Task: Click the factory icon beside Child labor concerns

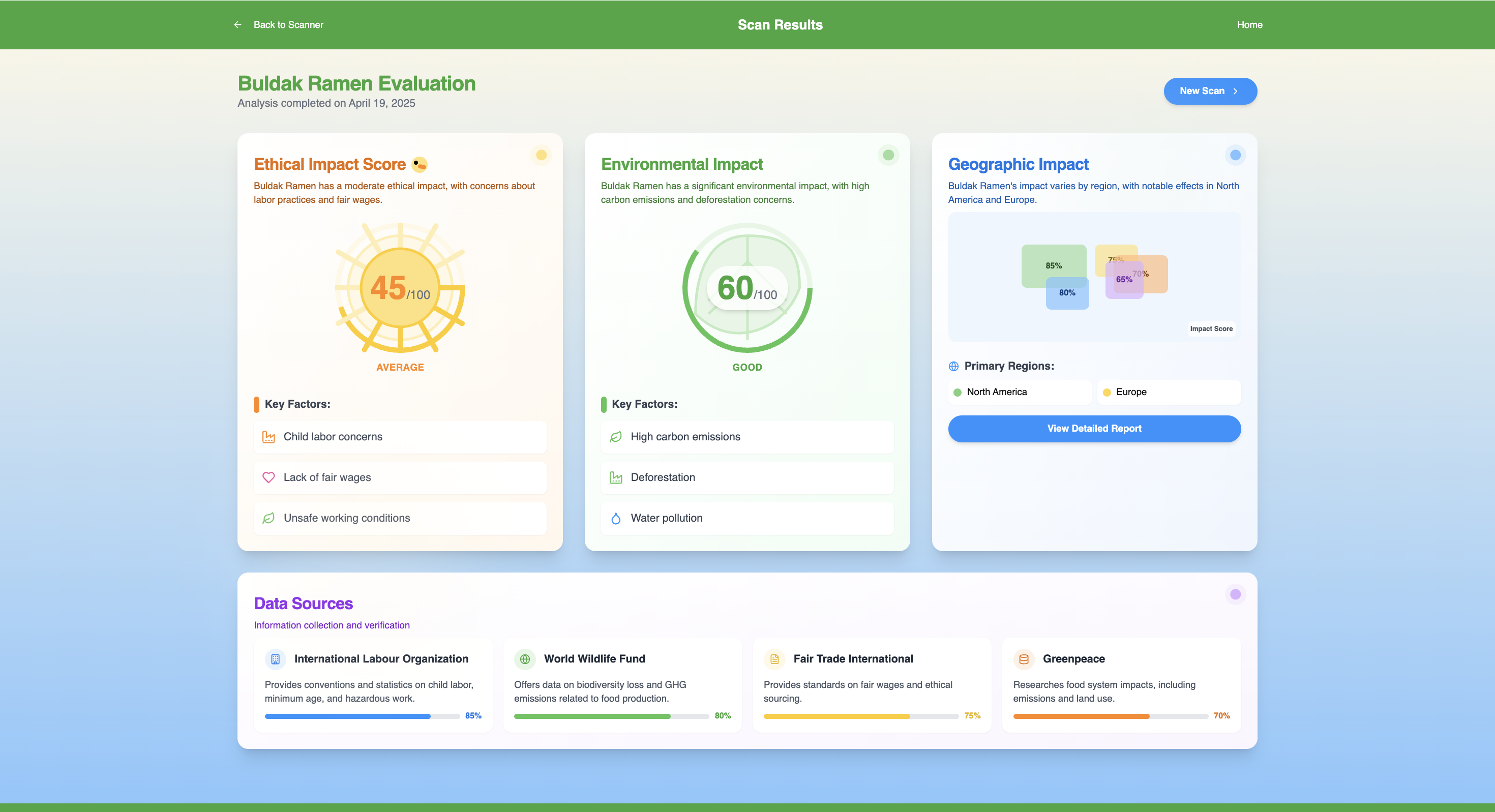Action: click(268, 437)
